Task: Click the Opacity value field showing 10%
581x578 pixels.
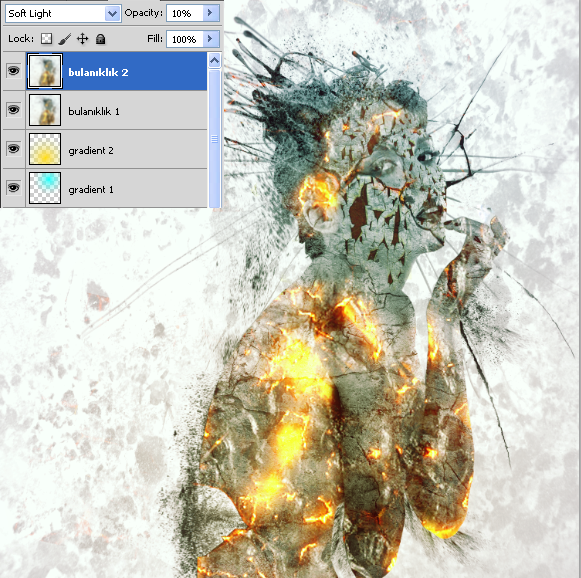Action: point(185,13)
